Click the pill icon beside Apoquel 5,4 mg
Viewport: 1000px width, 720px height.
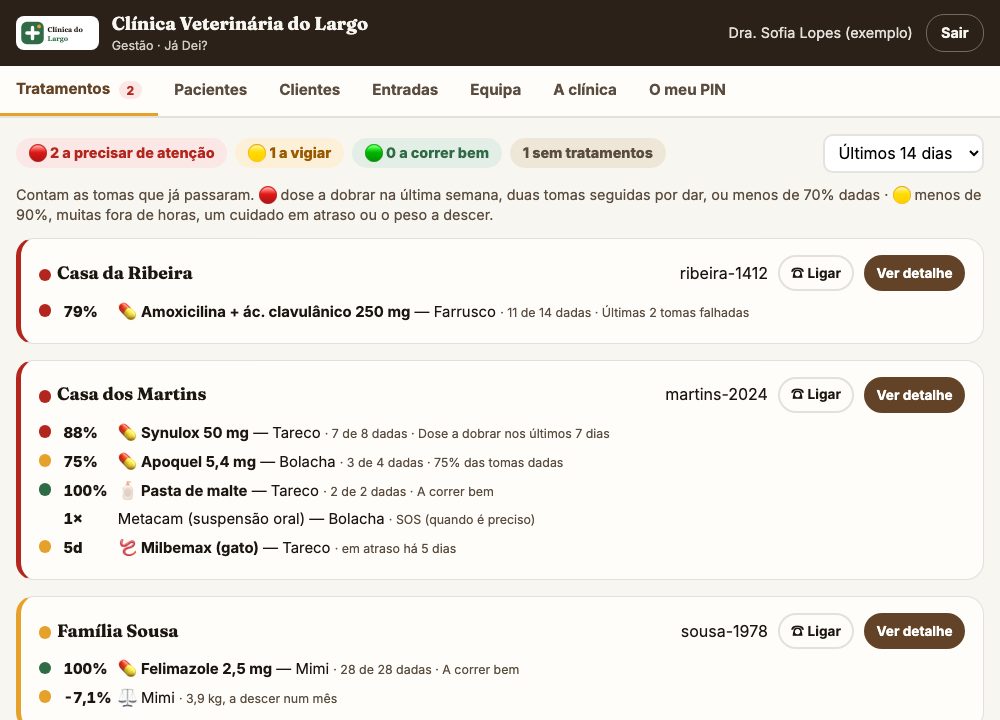tap(128, 462)
